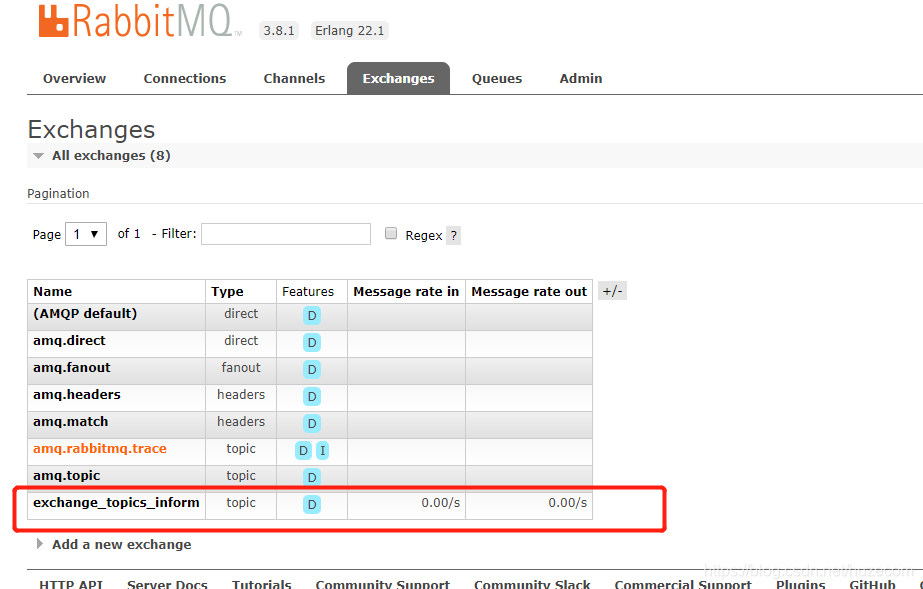Open the Commercial Support footer link

click(x=683, y=584)
